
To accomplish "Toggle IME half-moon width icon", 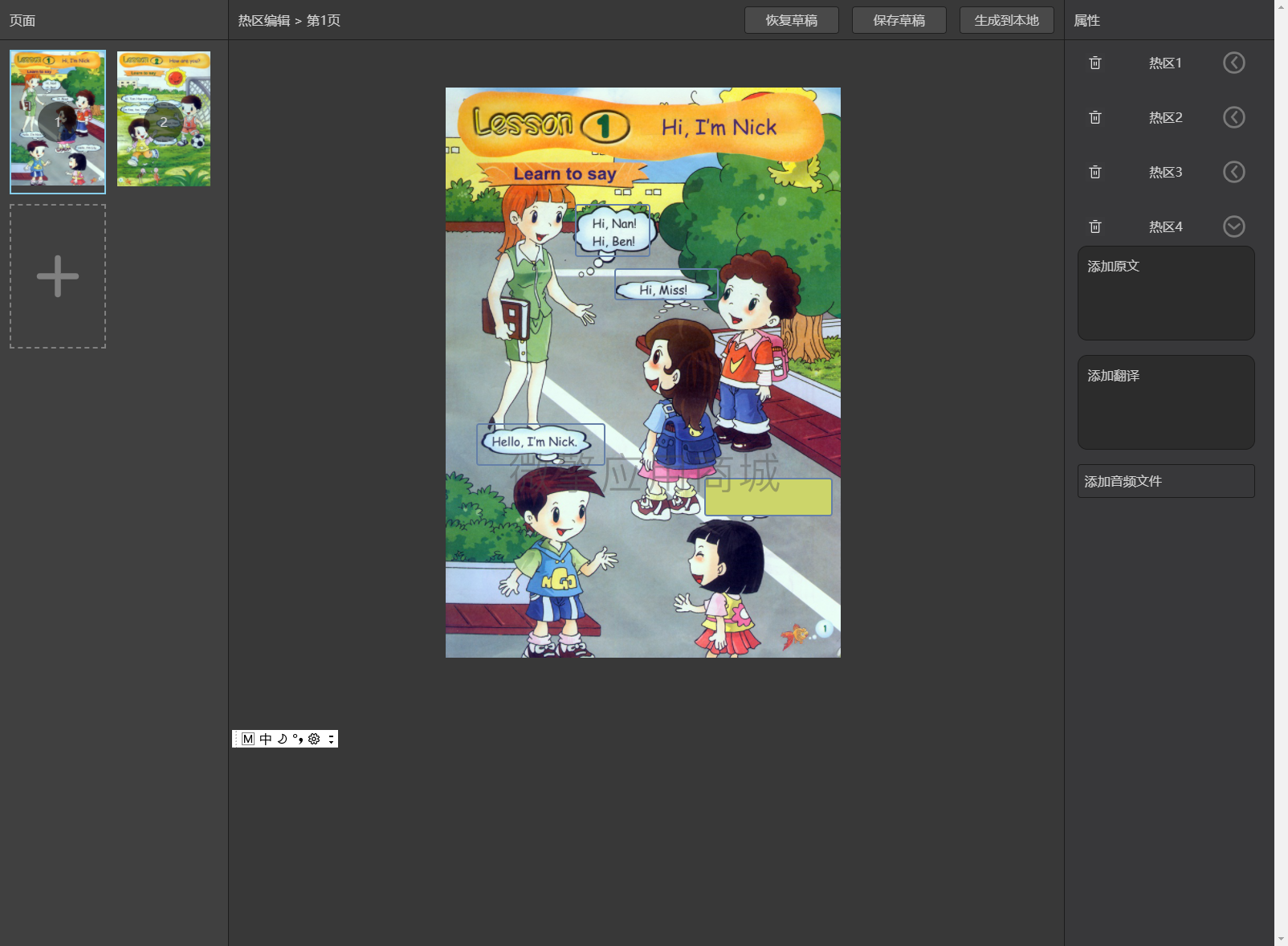I will coord(283,739).
